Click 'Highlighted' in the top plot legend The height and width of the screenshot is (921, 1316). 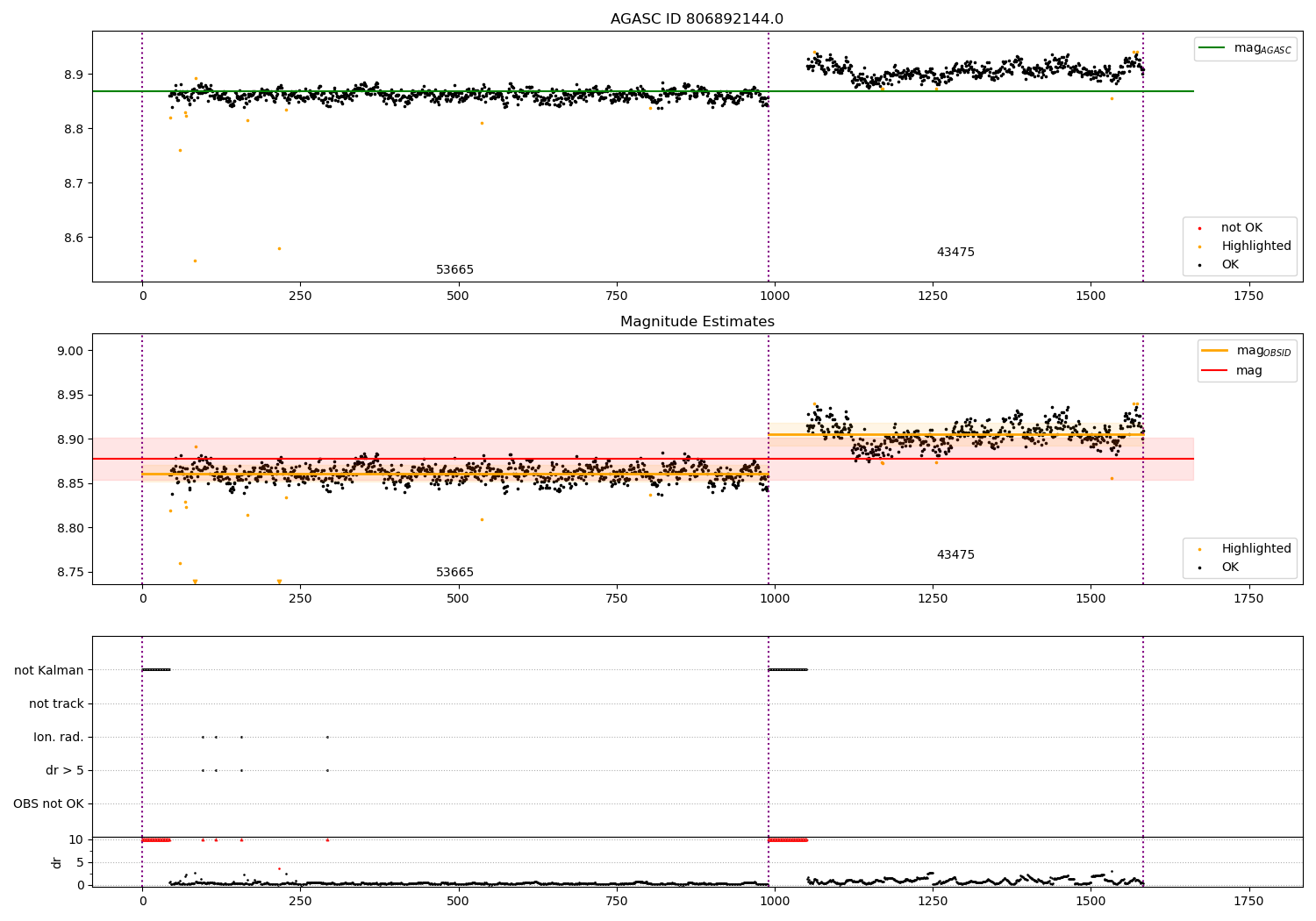click(1256, 246)
